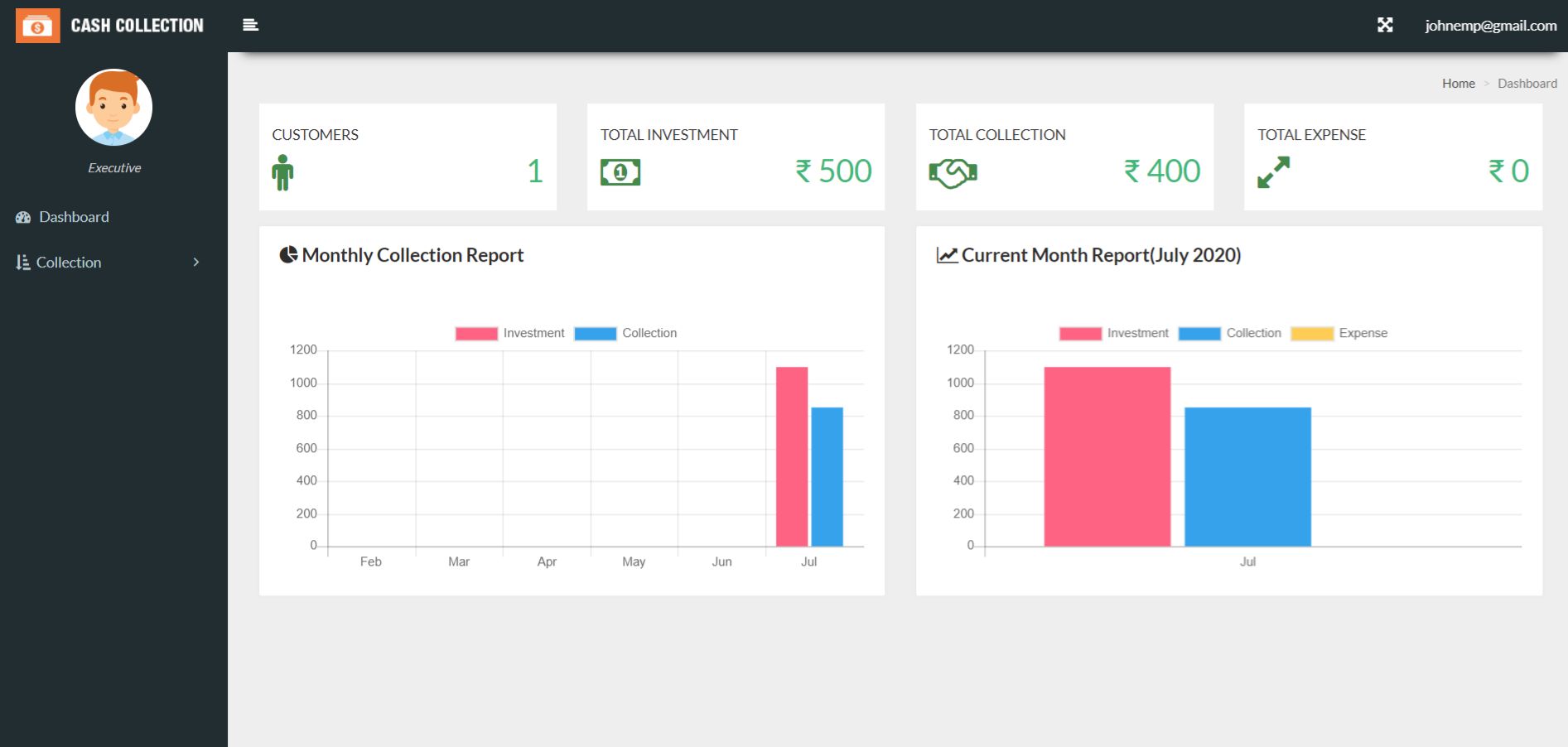This screenshot has width=1568, height=747.
Task: Expand the Collection submenu chevron
Action: [196, 263]
